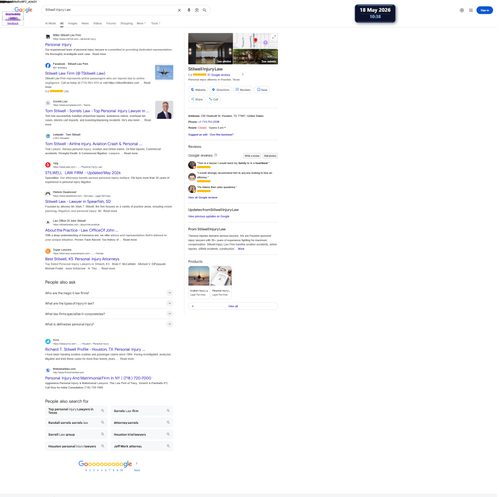Click the Directions button in the knowledge panel
The width and height of the screenshot is (500, 497).
point(222,90)
